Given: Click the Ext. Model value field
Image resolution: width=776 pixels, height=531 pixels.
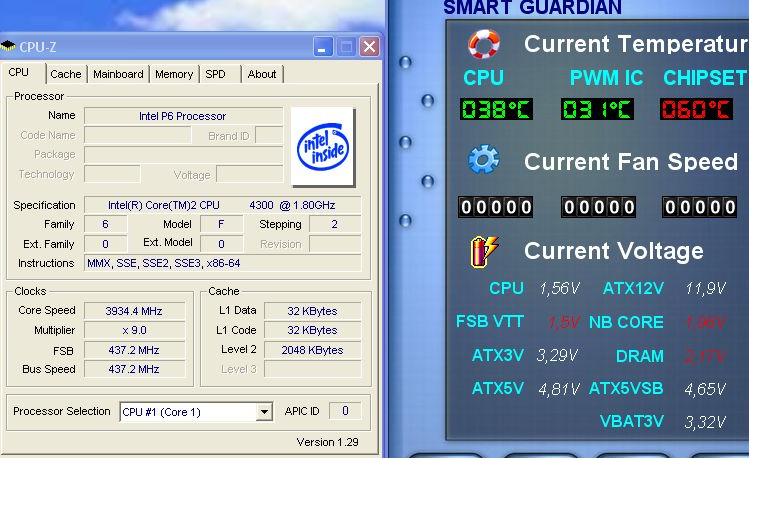Looking at the screenshot, I should pos(221,244).
